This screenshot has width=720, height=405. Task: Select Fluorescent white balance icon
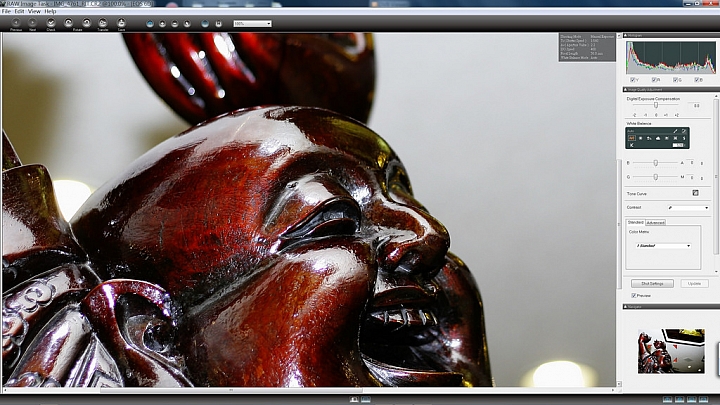pos(675,138)
